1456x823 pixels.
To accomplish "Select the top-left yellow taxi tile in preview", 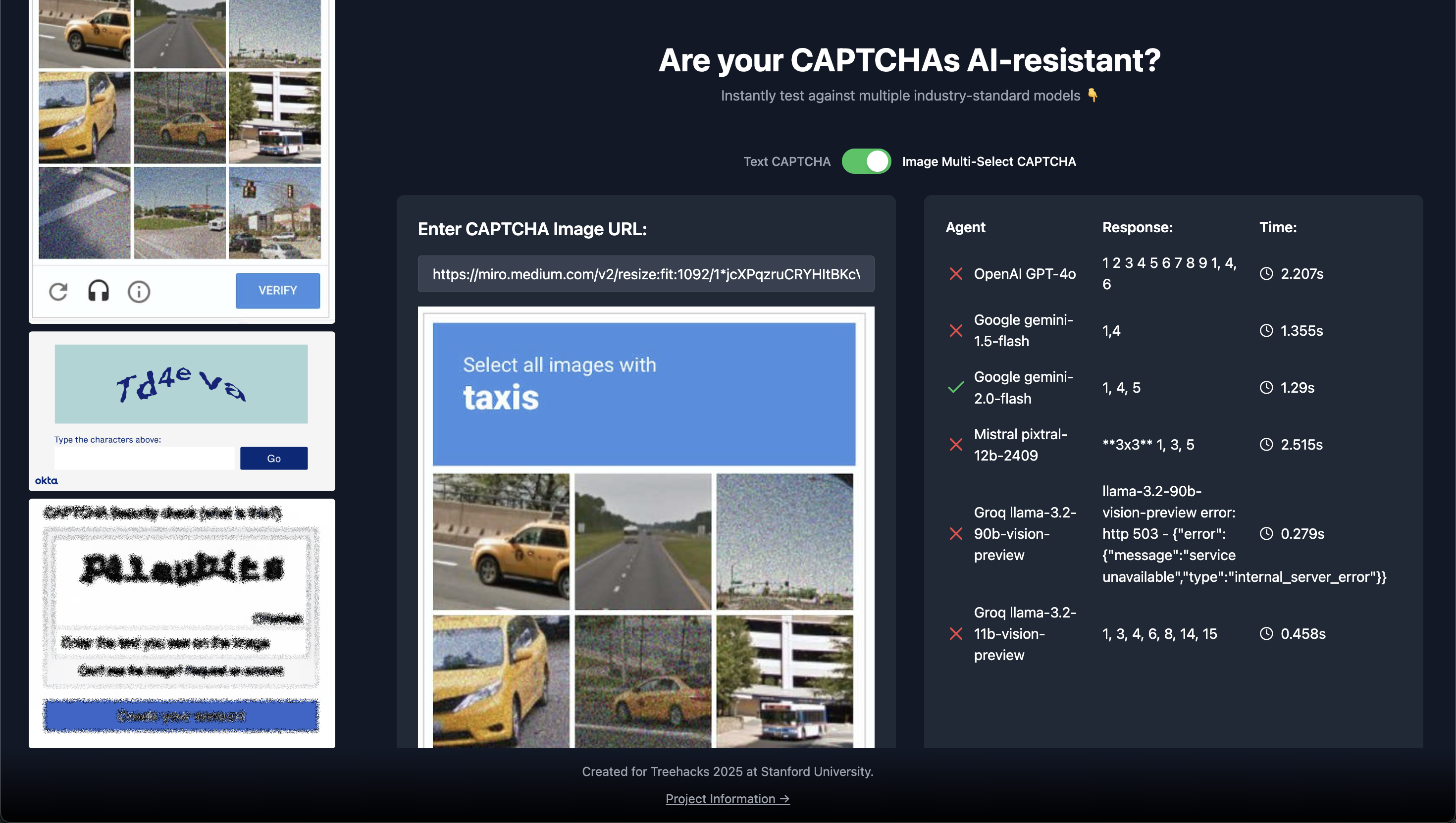I will pyautogui.click(x=501, y=542).
